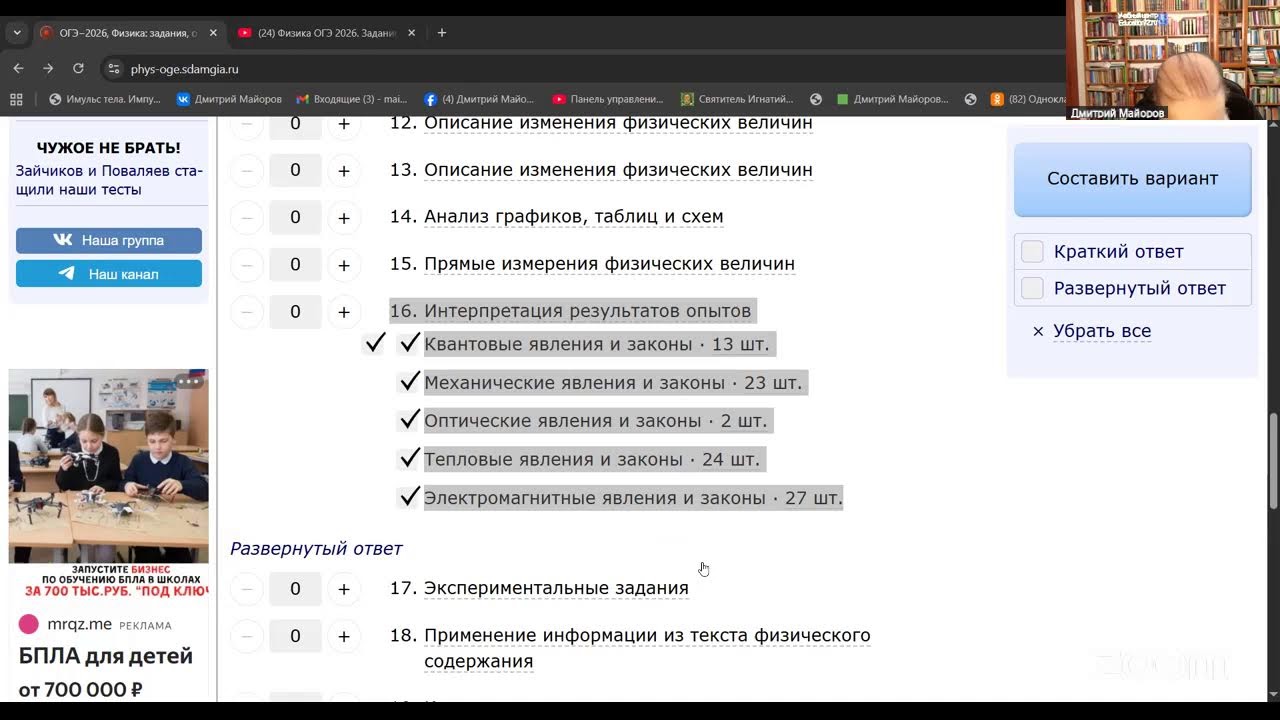Expand 14. Анализ графиков, таблиц и схем
Image resolution: width=1280 pixels, height=720 pixels.
click(574, 216)
